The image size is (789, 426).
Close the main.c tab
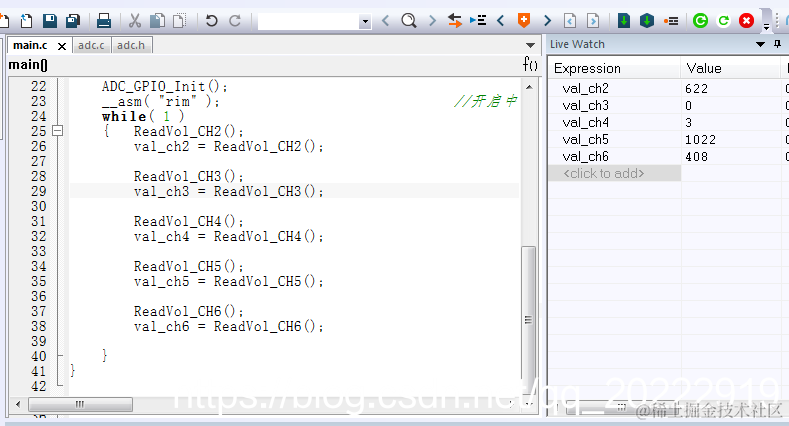62,46
